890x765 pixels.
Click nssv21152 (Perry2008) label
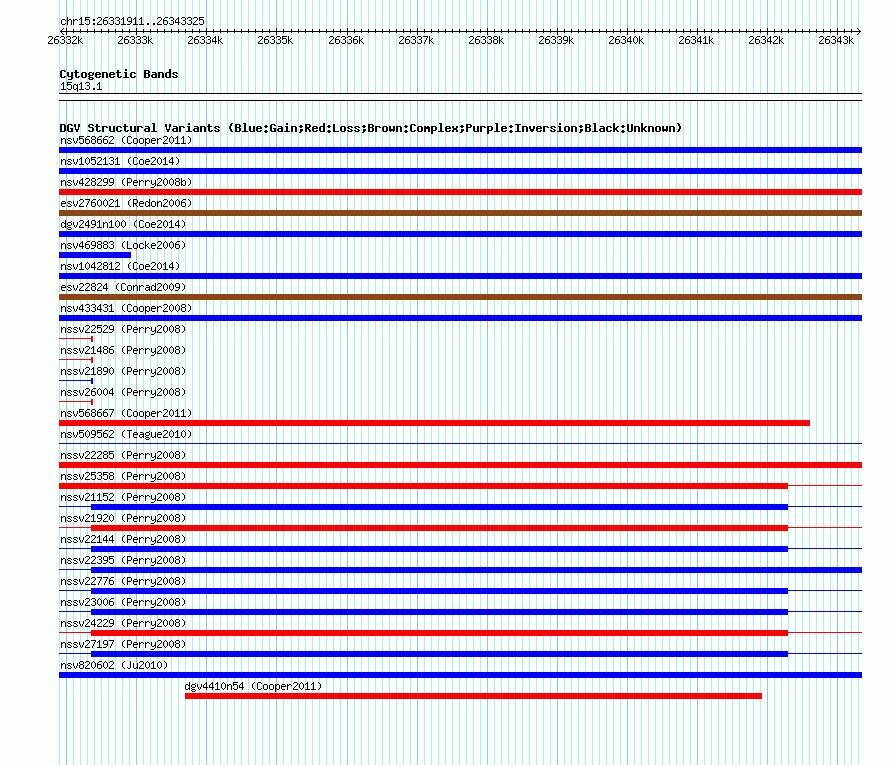123,497
